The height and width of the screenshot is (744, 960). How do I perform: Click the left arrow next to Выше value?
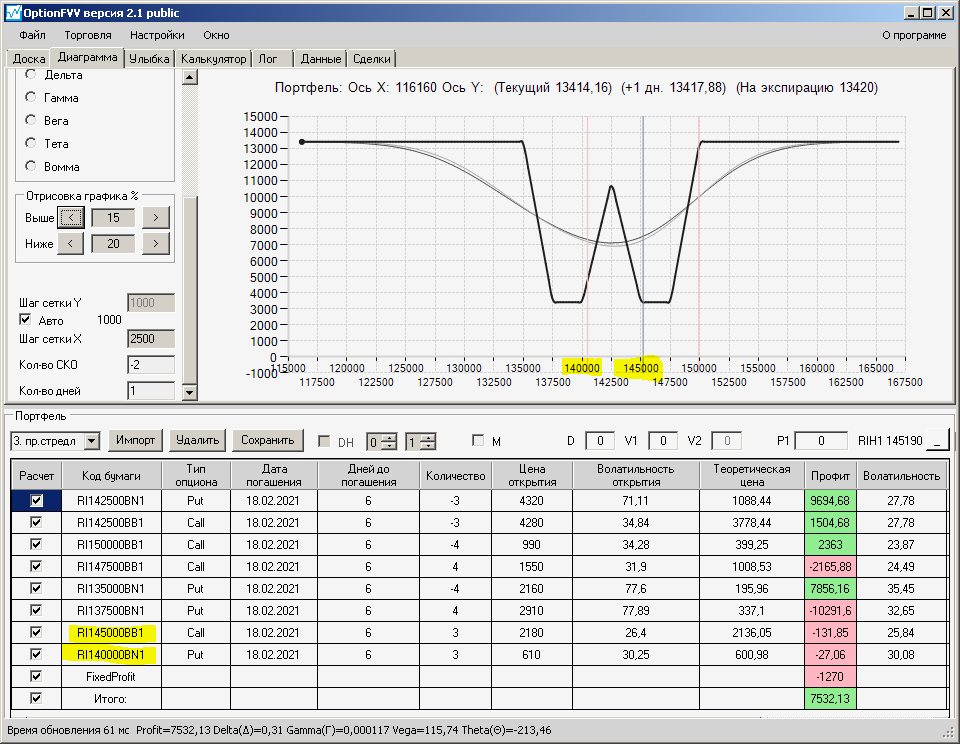pos(70,217)
